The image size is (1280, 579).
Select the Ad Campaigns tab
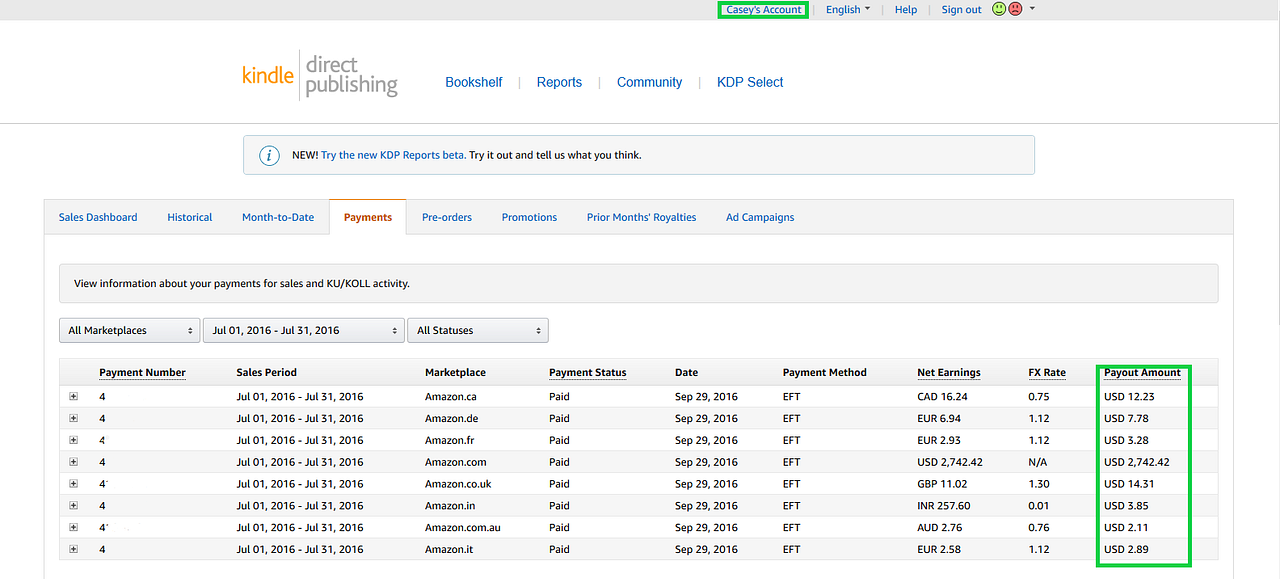pyautogui.click(x=759, y=217)
